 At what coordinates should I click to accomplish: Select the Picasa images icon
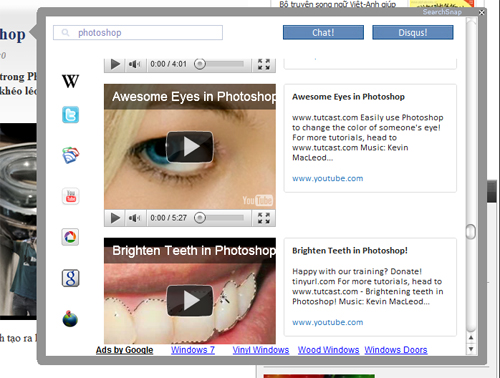(x=70, y=237)
